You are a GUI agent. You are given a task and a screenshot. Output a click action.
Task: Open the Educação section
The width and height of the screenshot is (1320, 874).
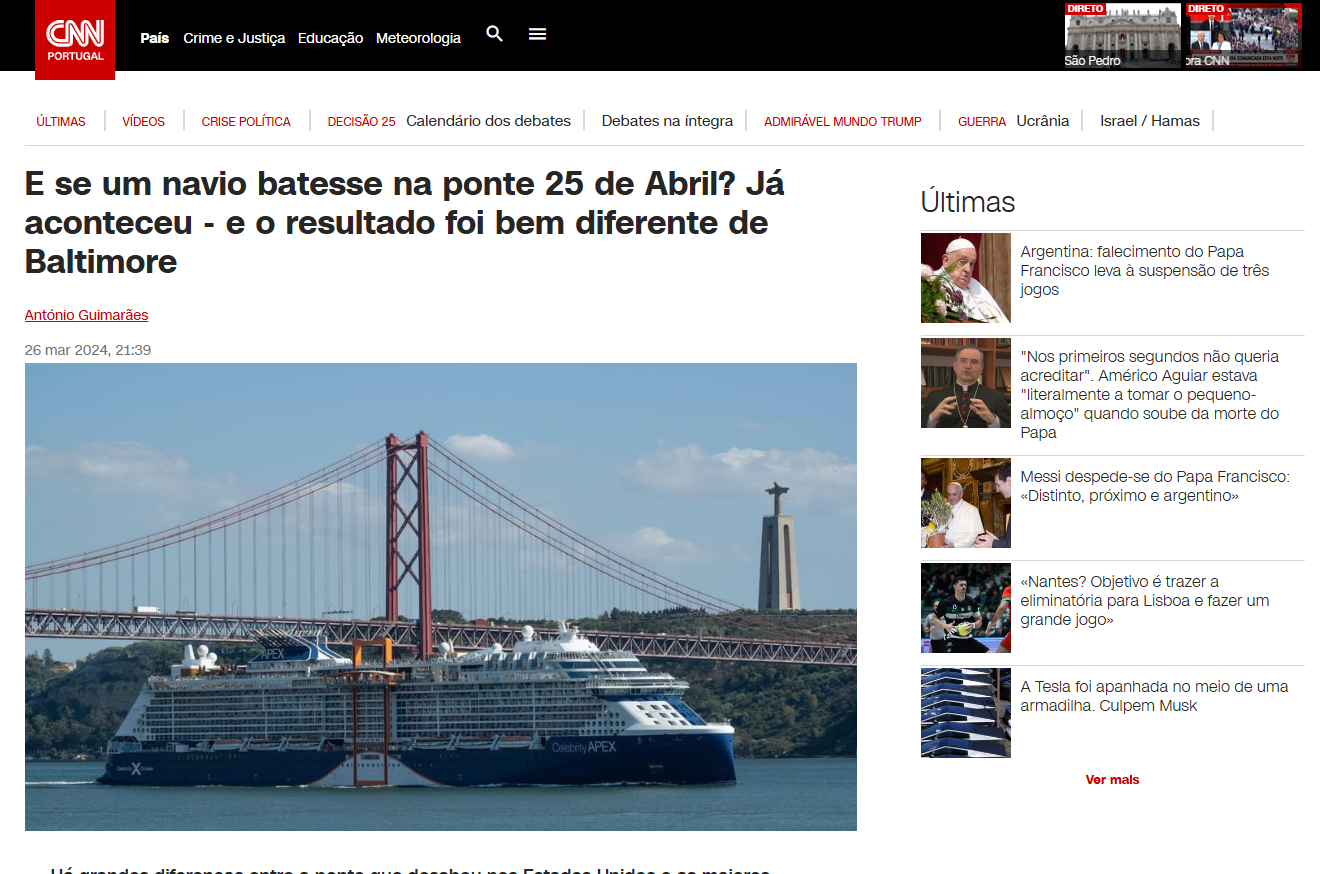point(330,38)
